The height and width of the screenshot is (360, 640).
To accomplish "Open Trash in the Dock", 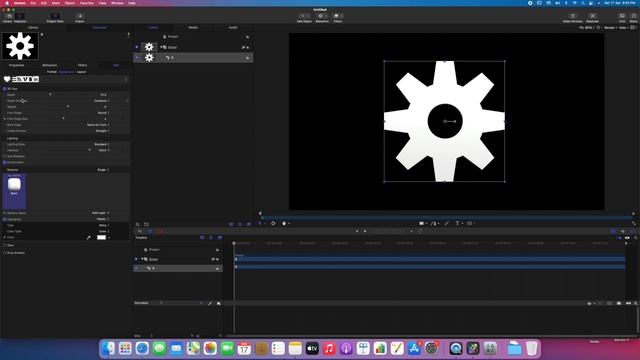I will point(531,349).
